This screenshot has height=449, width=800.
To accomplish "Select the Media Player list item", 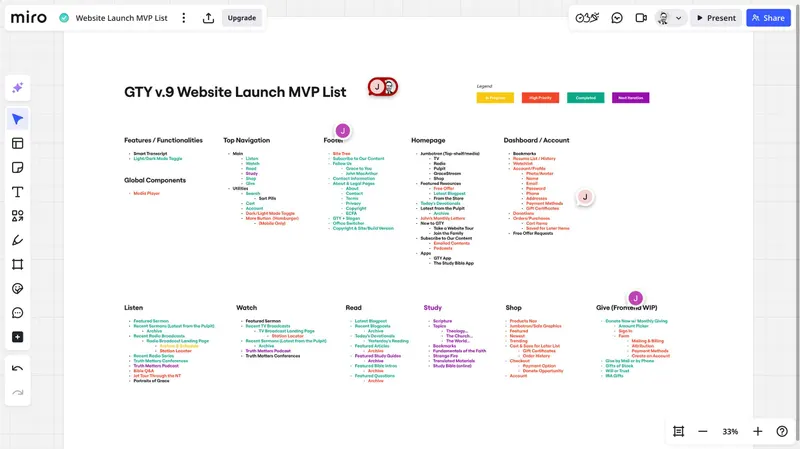I will [x=146, y=193].
